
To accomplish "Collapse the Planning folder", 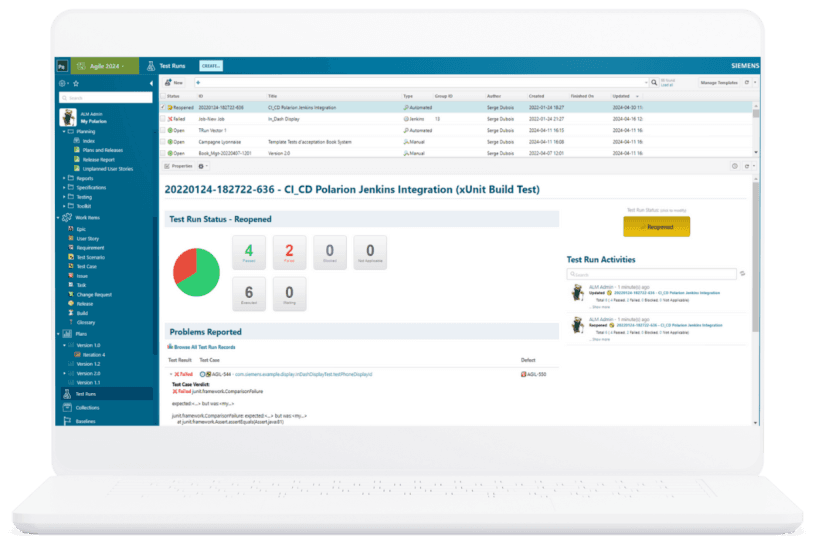I will click(64, 132).
